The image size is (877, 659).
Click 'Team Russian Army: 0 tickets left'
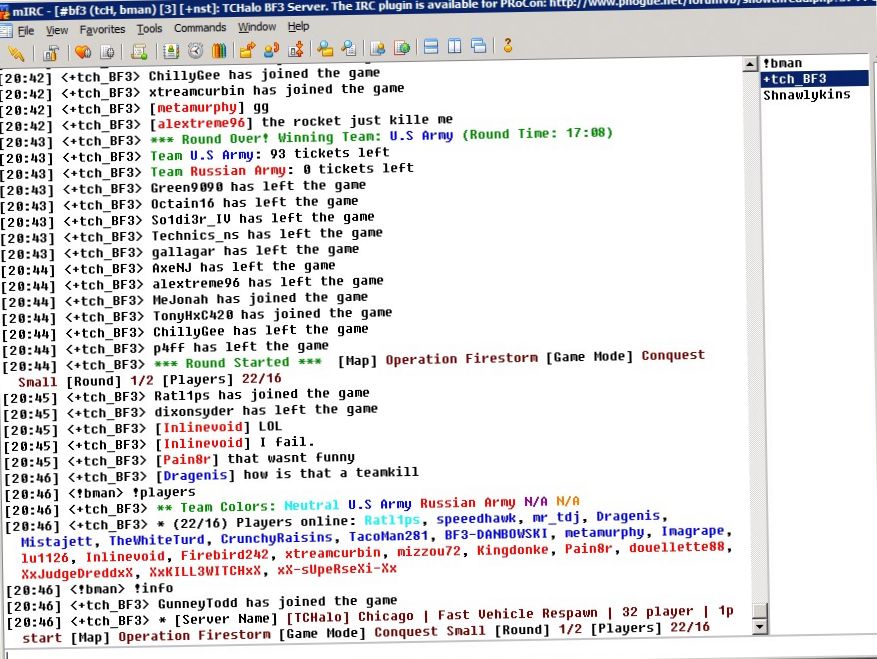[282, 170]
